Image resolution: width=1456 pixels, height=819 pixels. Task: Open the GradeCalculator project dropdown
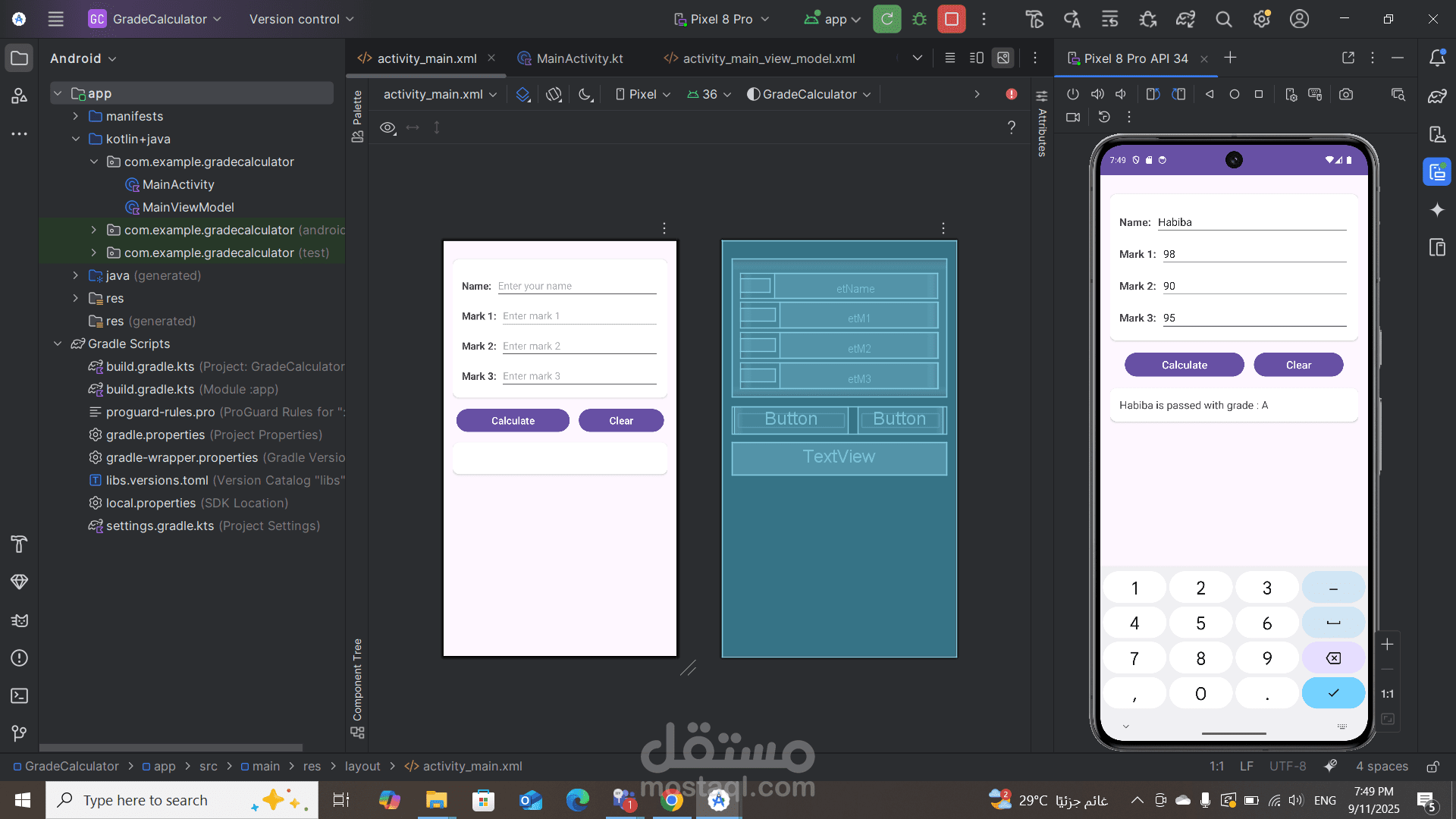(155, 19)
